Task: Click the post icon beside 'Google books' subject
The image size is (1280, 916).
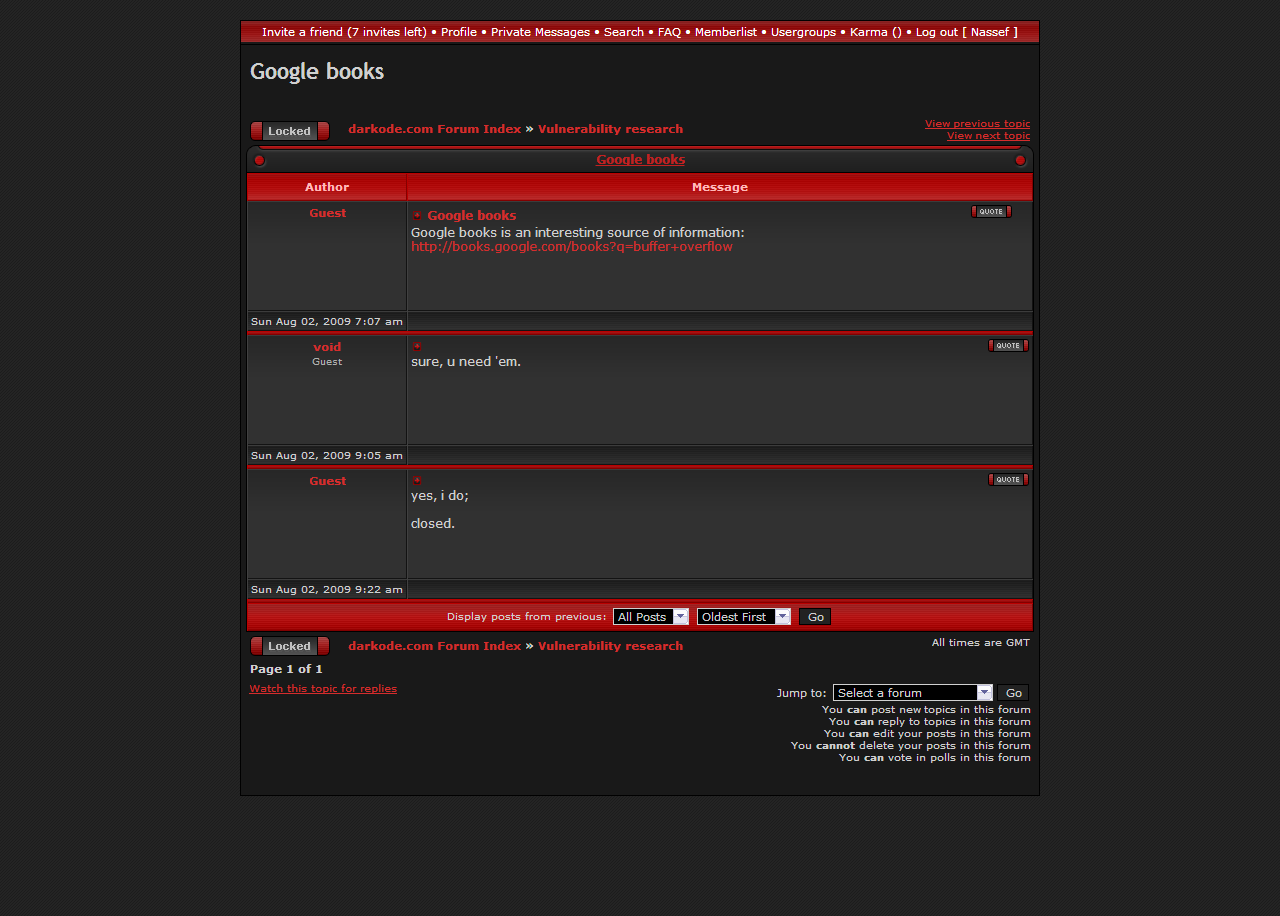Action: [417, 216]
